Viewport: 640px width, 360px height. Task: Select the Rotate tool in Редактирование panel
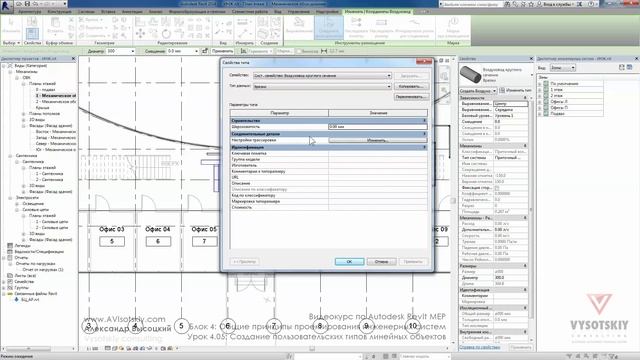(x=166, y=33)
